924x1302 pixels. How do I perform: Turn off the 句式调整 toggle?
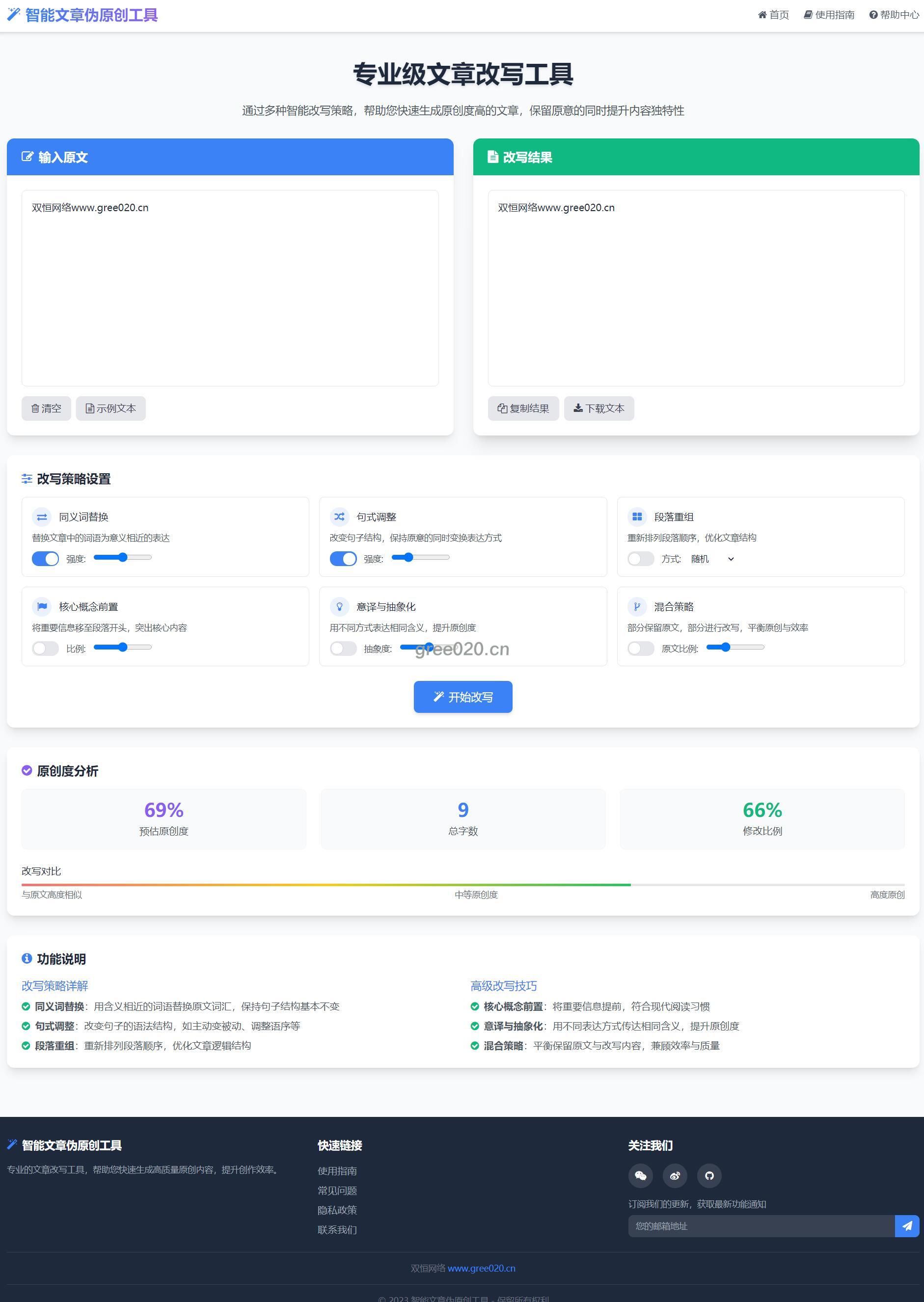click(343, 559)
